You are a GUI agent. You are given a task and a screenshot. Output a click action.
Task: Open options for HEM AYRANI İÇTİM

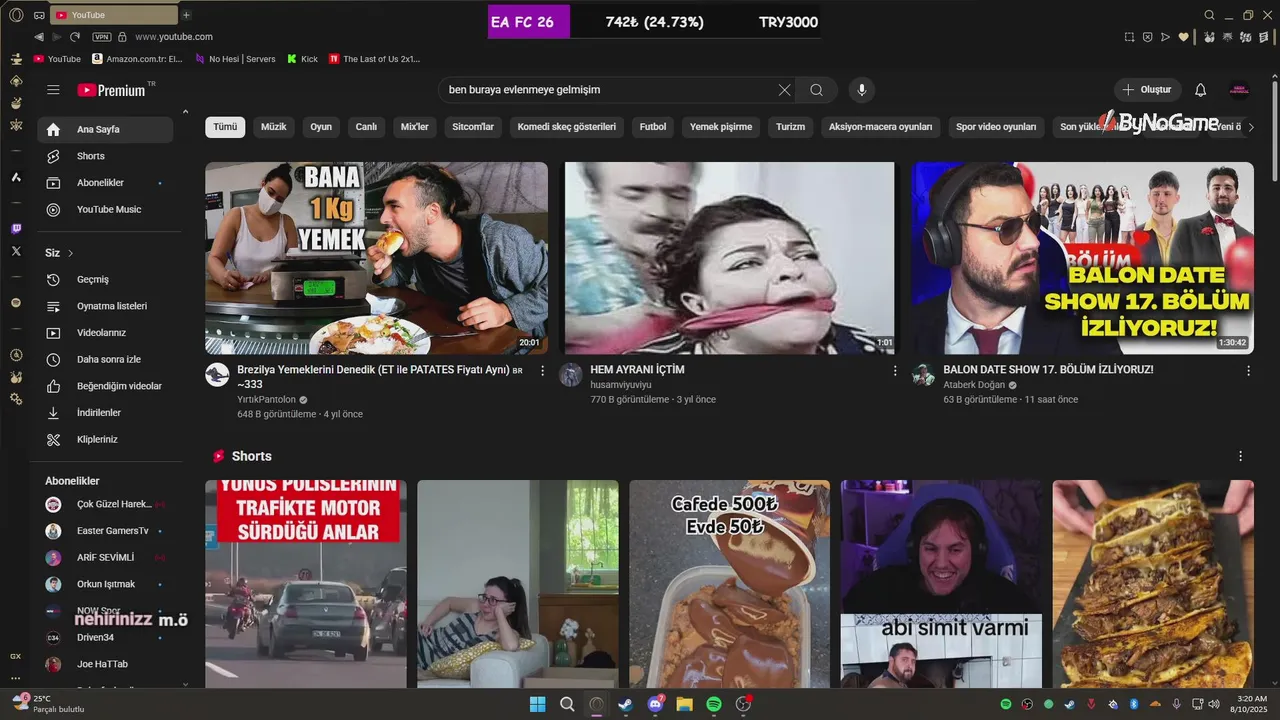point(895,371)
